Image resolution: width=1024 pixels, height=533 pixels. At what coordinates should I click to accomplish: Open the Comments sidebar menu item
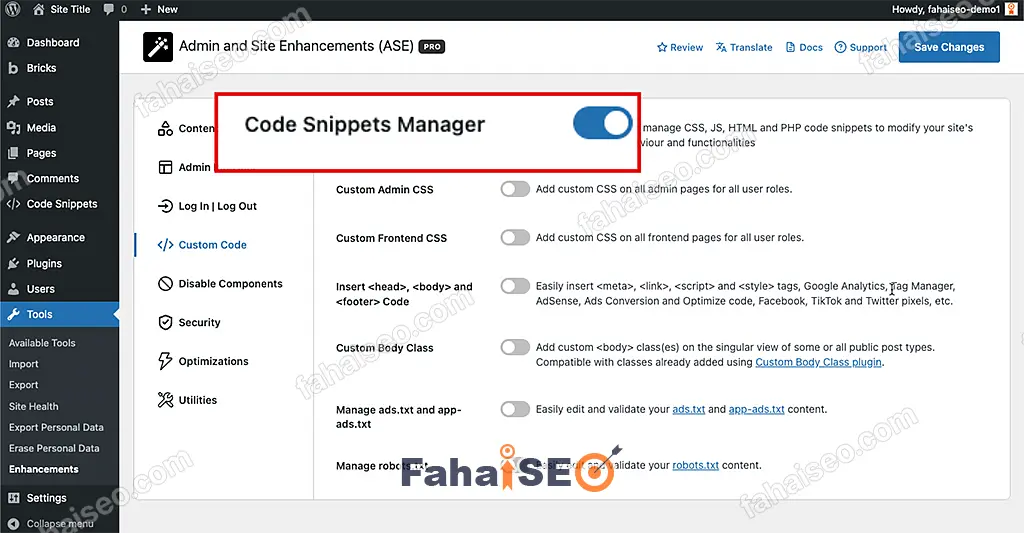(52, 178)
